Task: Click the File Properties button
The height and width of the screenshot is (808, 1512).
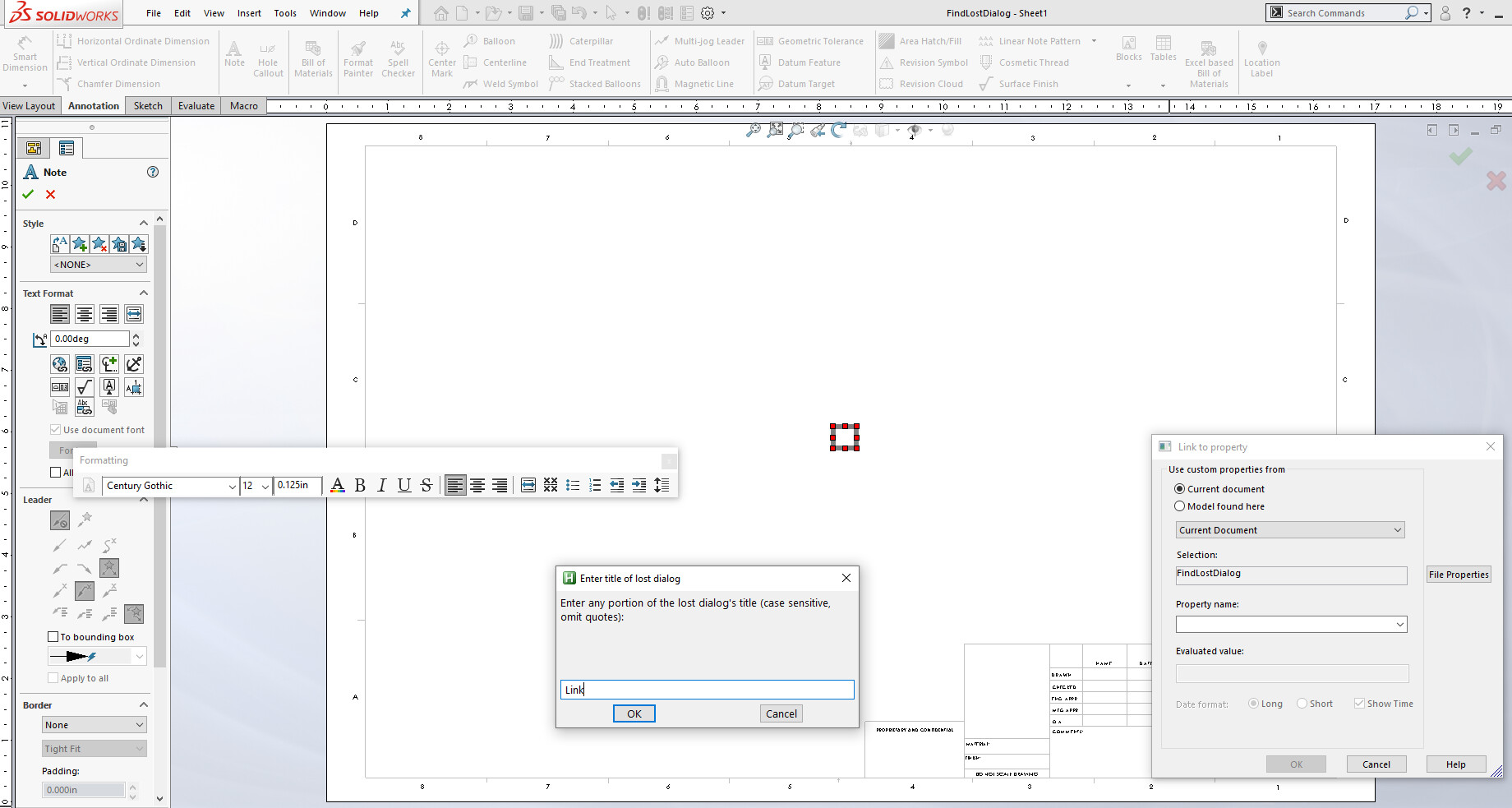Action: (x=1458, y=575)
